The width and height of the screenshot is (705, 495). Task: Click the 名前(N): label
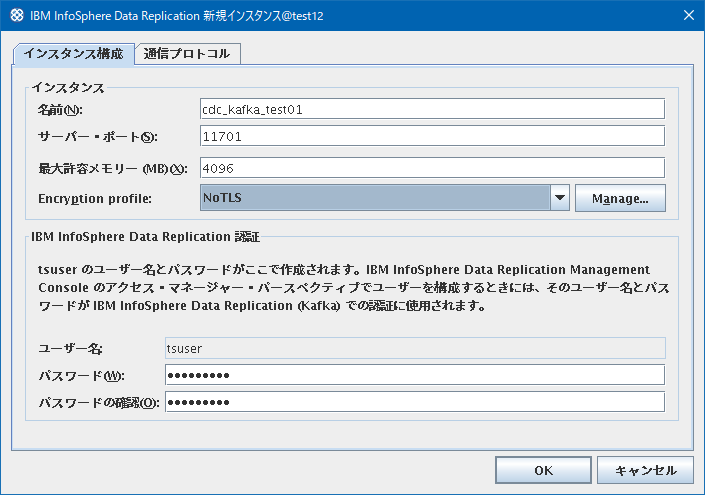coord(60,110)
